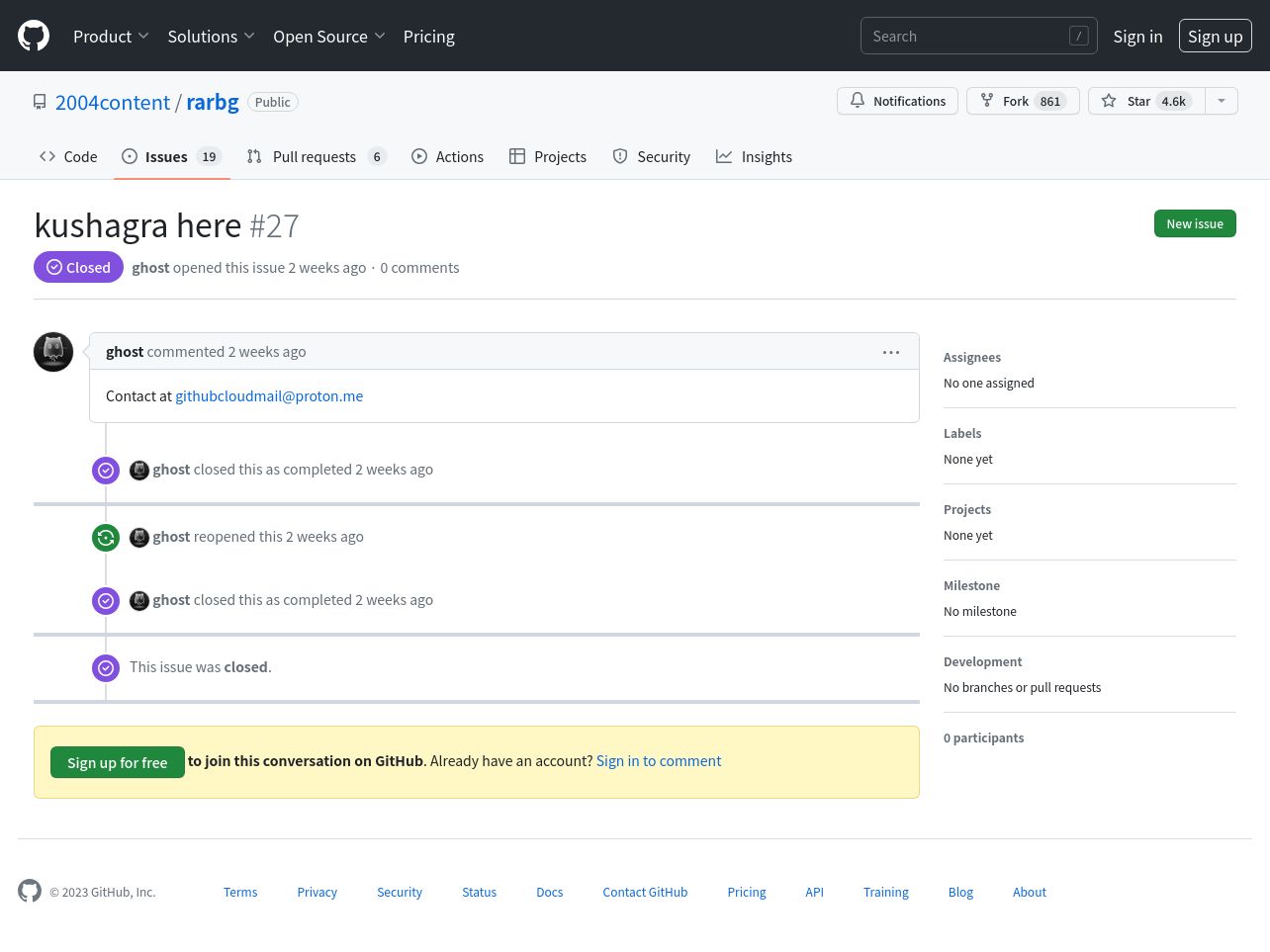Click footer API link
1270x952 pixels.
[814, 892]
